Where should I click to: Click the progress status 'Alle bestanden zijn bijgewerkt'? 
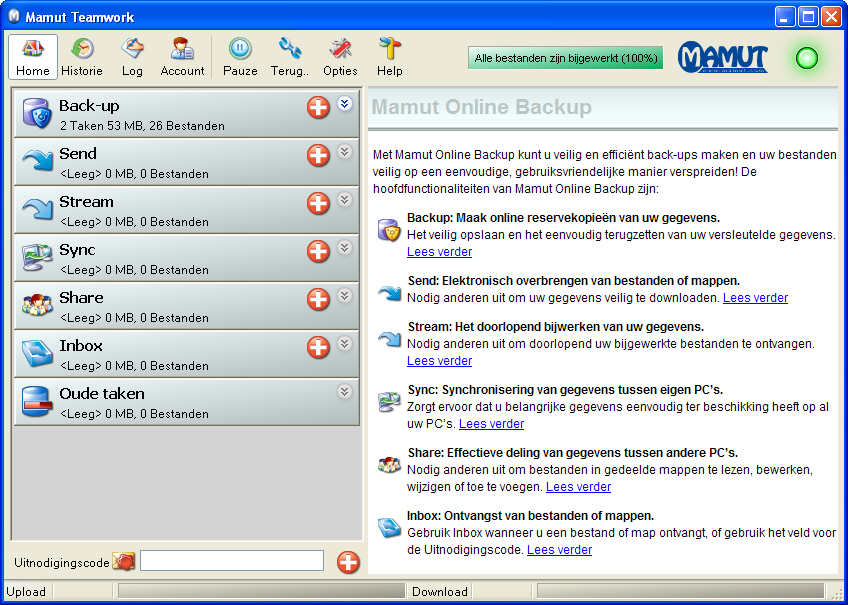pos(566,58)
